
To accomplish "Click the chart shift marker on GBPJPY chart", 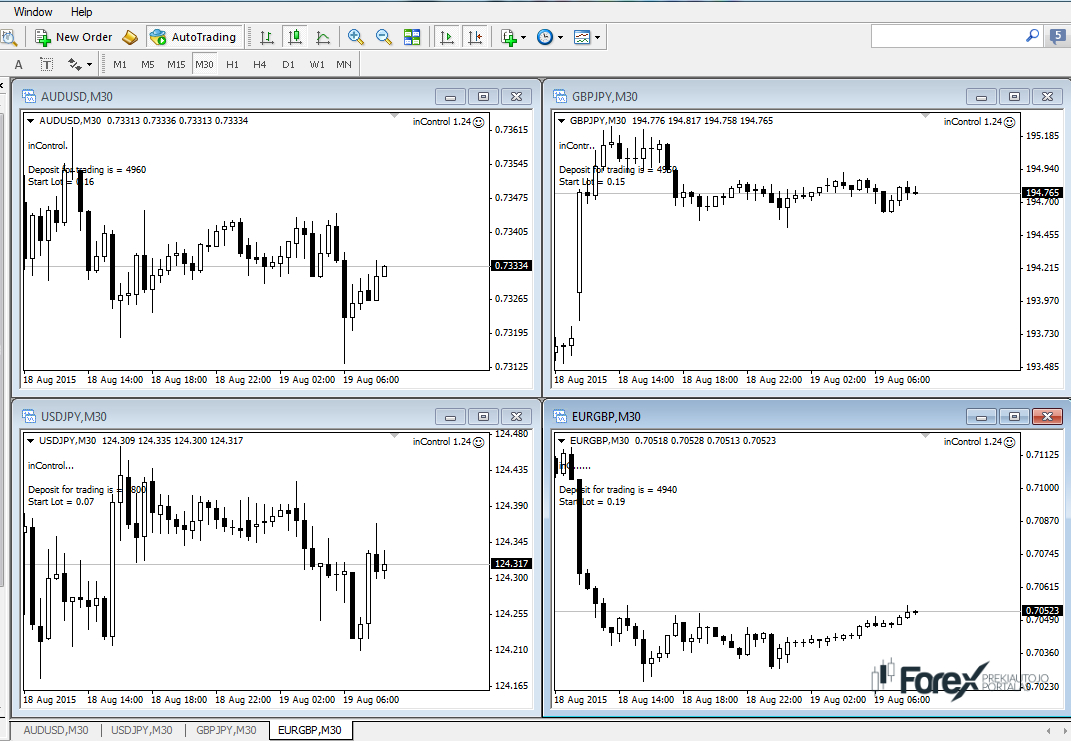I will coord(926,116).
